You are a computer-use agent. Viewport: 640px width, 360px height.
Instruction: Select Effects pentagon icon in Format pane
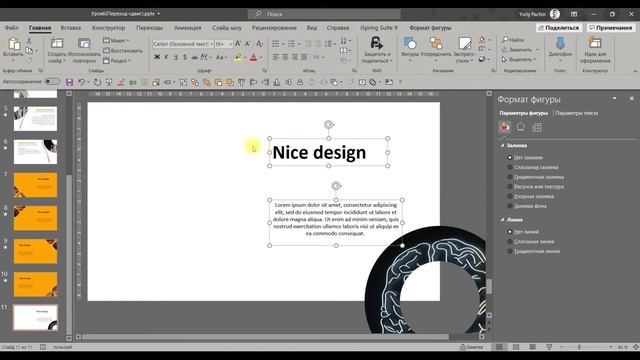click(x=521, y=127)
